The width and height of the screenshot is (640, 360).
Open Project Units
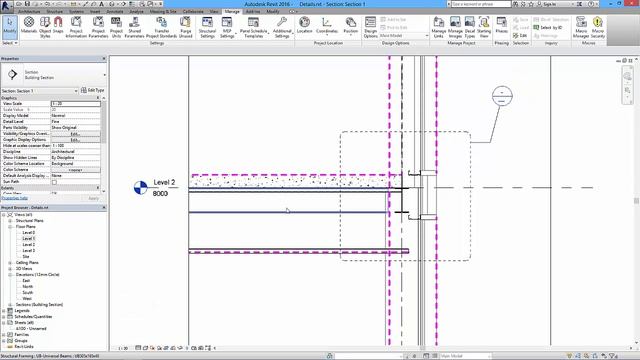pos(116,27)
